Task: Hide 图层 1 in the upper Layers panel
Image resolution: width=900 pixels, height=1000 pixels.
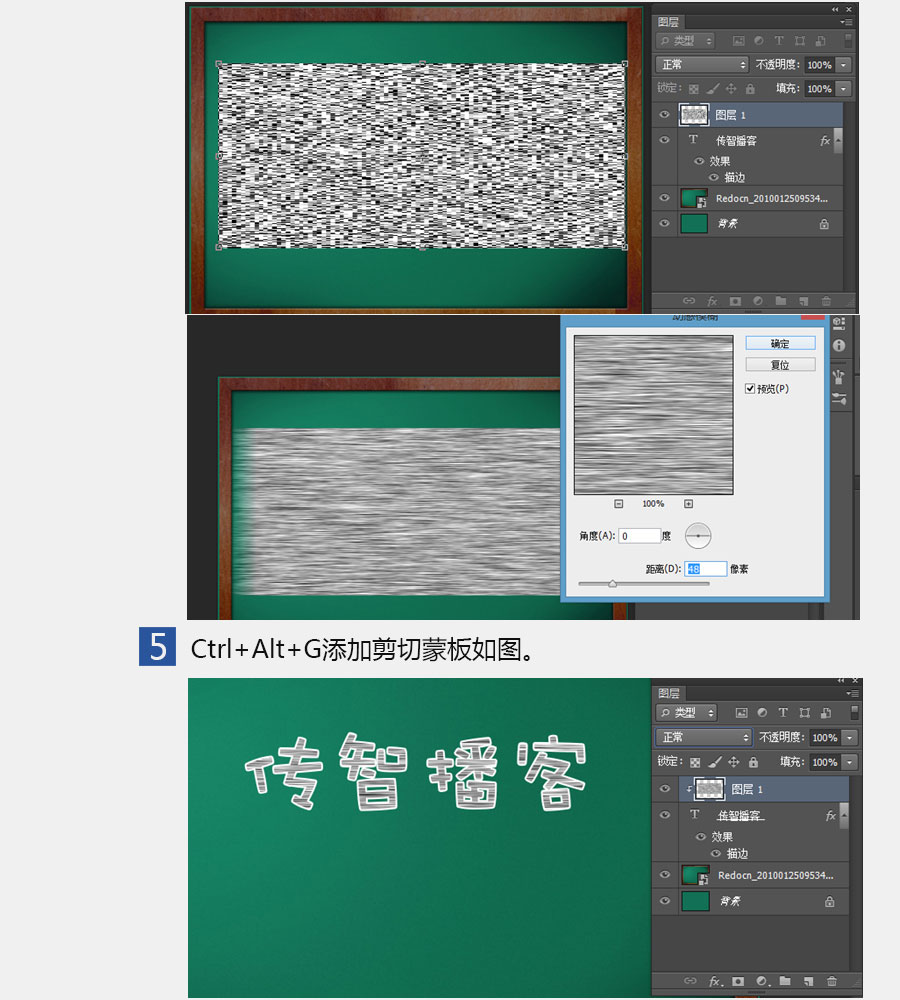Action: click(664, 115)
